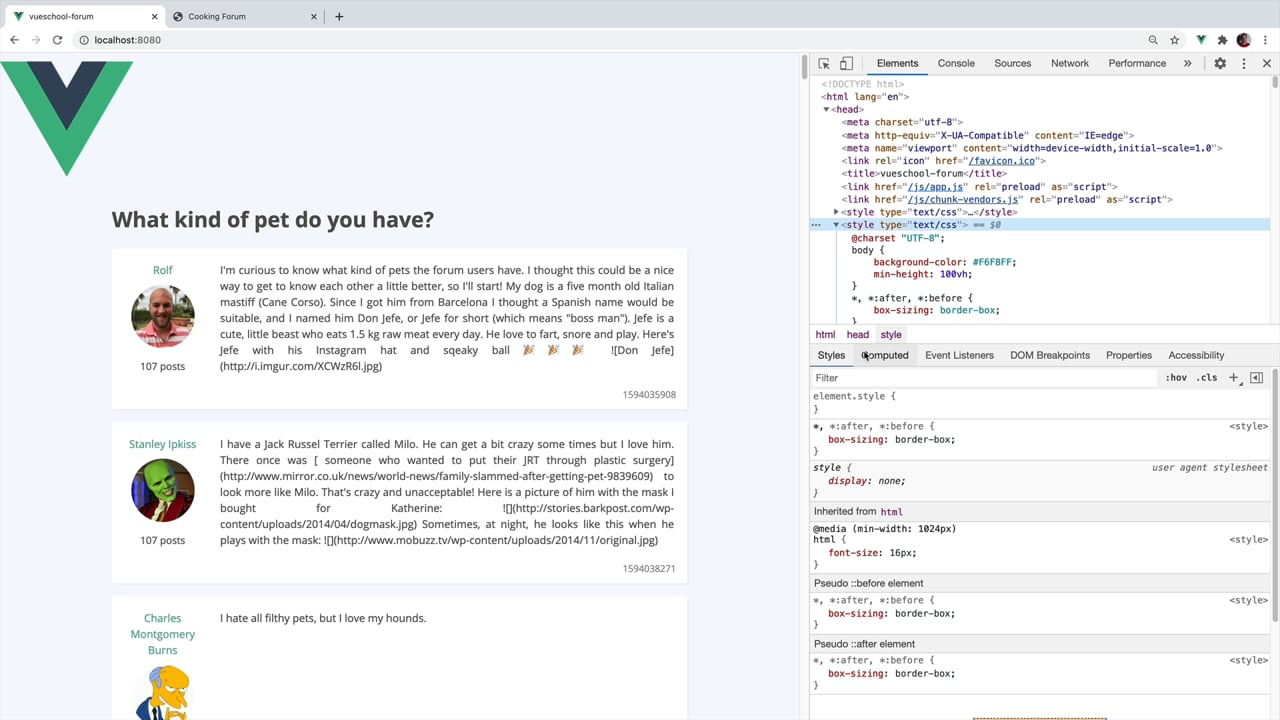Click the Vue logo on the page

66,118
